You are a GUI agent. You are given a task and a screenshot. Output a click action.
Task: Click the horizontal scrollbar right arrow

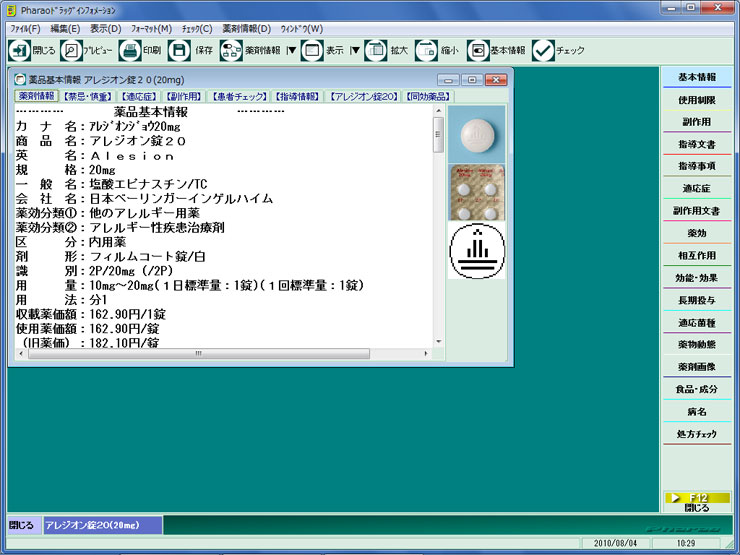point(426,353)
